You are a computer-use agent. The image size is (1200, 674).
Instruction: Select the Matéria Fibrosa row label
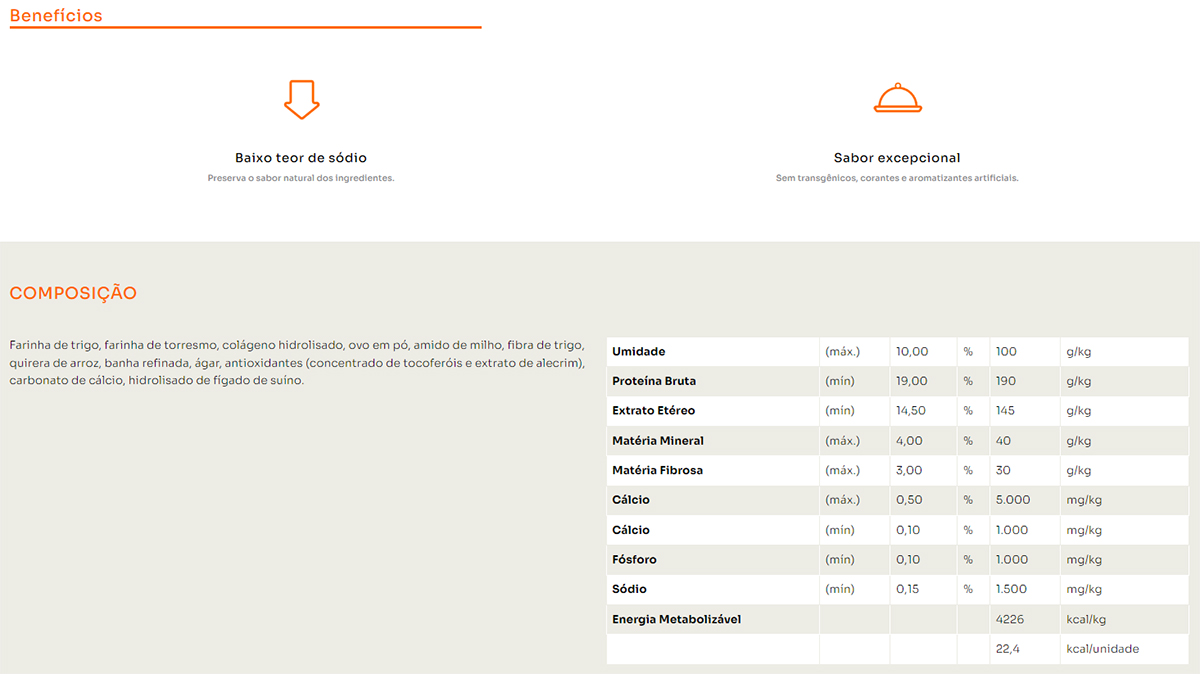point(657,470)
